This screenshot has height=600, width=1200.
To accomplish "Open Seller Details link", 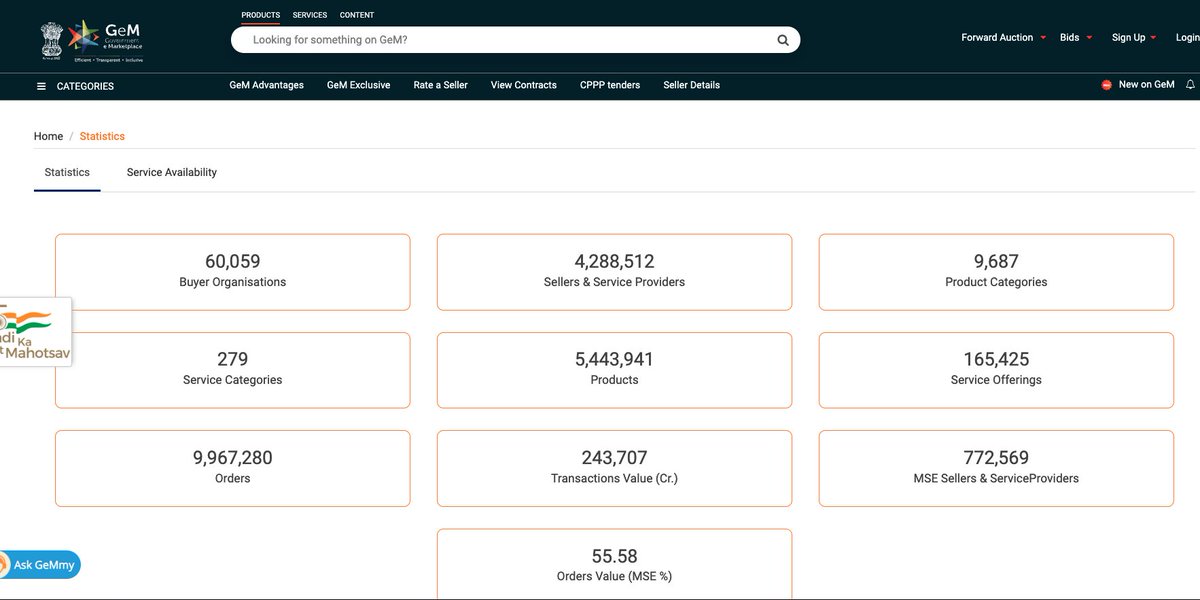I will tap(691, 85).
